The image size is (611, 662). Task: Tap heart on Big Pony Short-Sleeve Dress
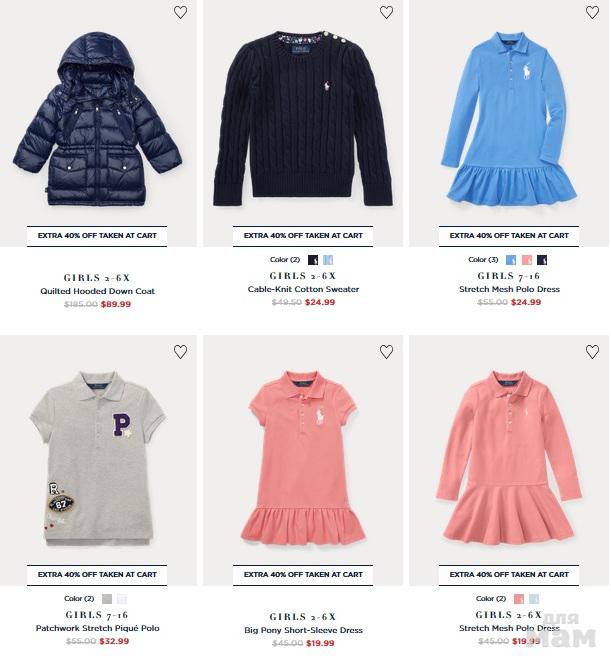(x=386, y=351)
